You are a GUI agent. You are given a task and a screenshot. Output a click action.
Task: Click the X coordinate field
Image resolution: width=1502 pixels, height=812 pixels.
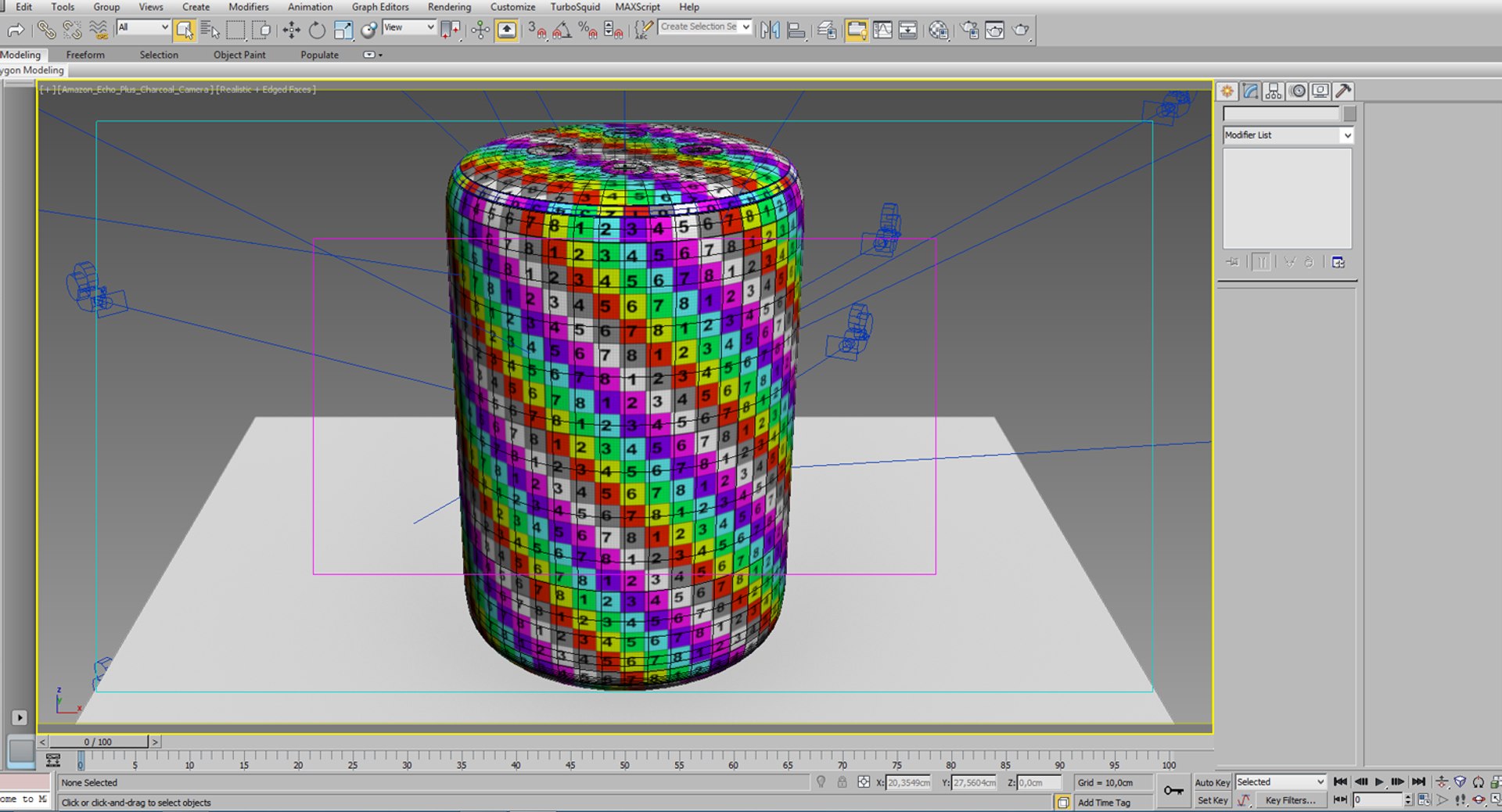point(908,782)
